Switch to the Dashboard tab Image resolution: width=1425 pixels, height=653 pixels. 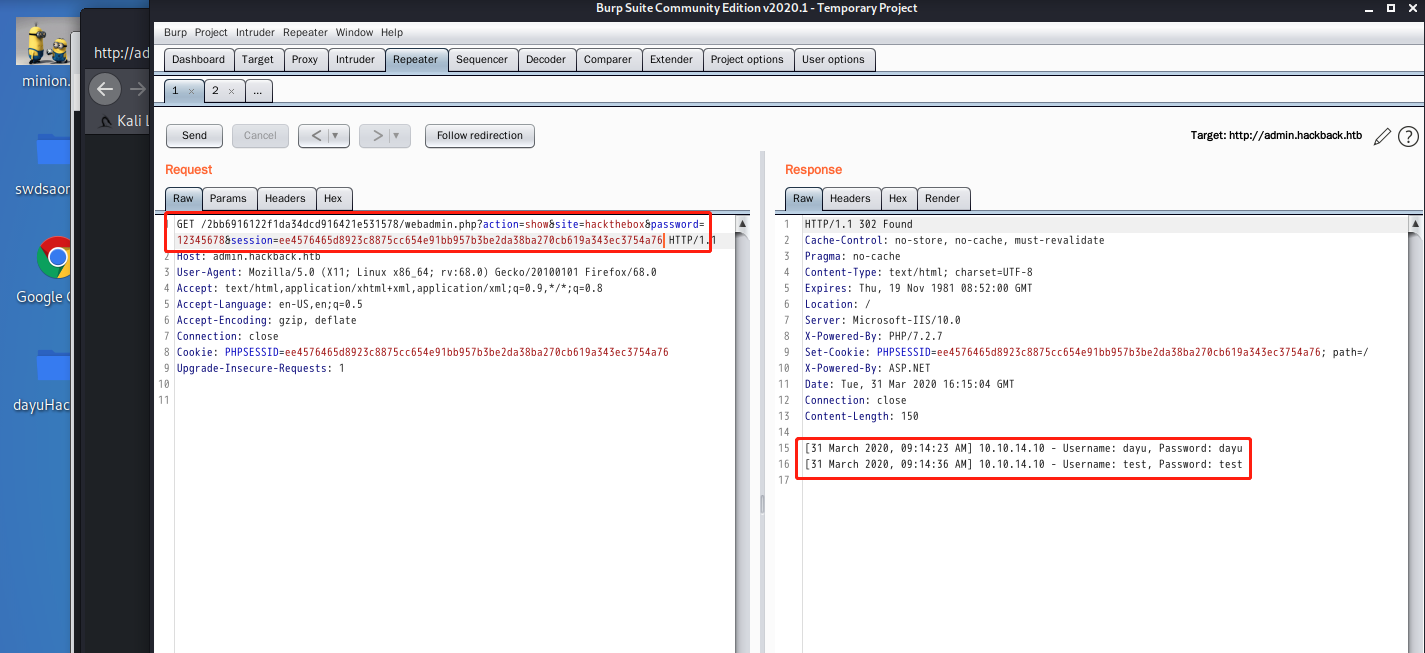(x=199, y=60)
